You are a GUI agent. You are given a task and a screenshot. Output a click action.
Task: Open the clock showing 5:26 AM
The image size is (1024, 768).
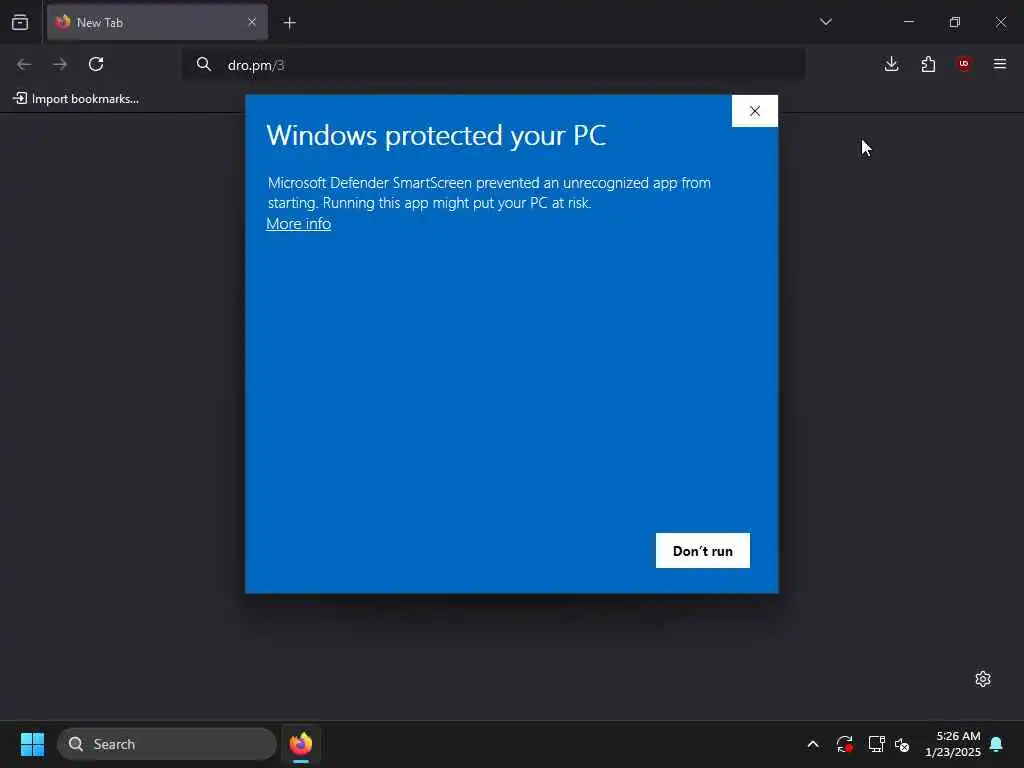pos(953,744)
